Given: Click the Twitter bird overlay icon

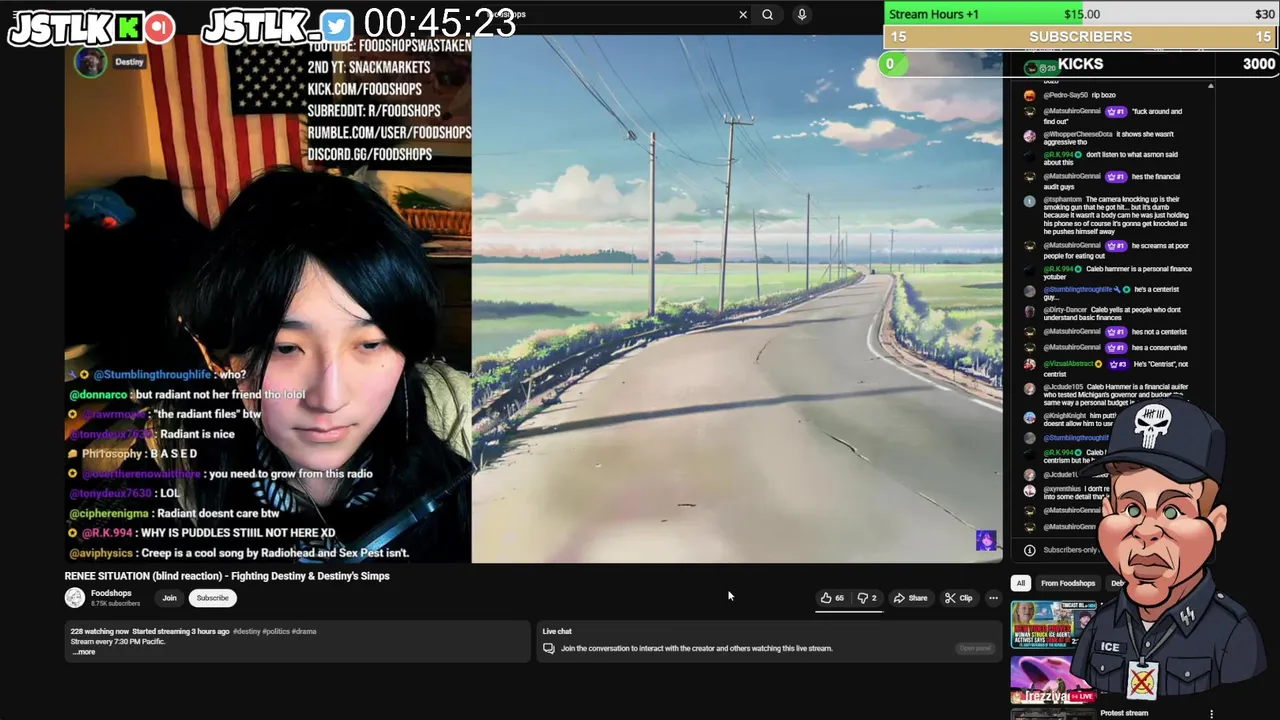Looking at the screenshot, I should [336, 26].
